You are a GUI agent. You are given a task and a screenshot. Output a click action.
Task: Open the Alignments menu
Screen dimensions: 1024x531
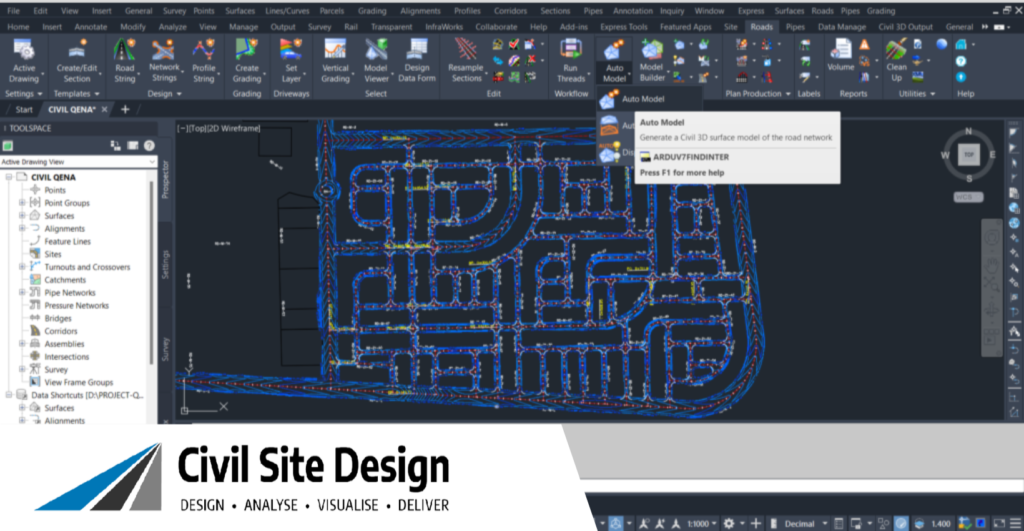pyautogui.click(x=420, y=10)
